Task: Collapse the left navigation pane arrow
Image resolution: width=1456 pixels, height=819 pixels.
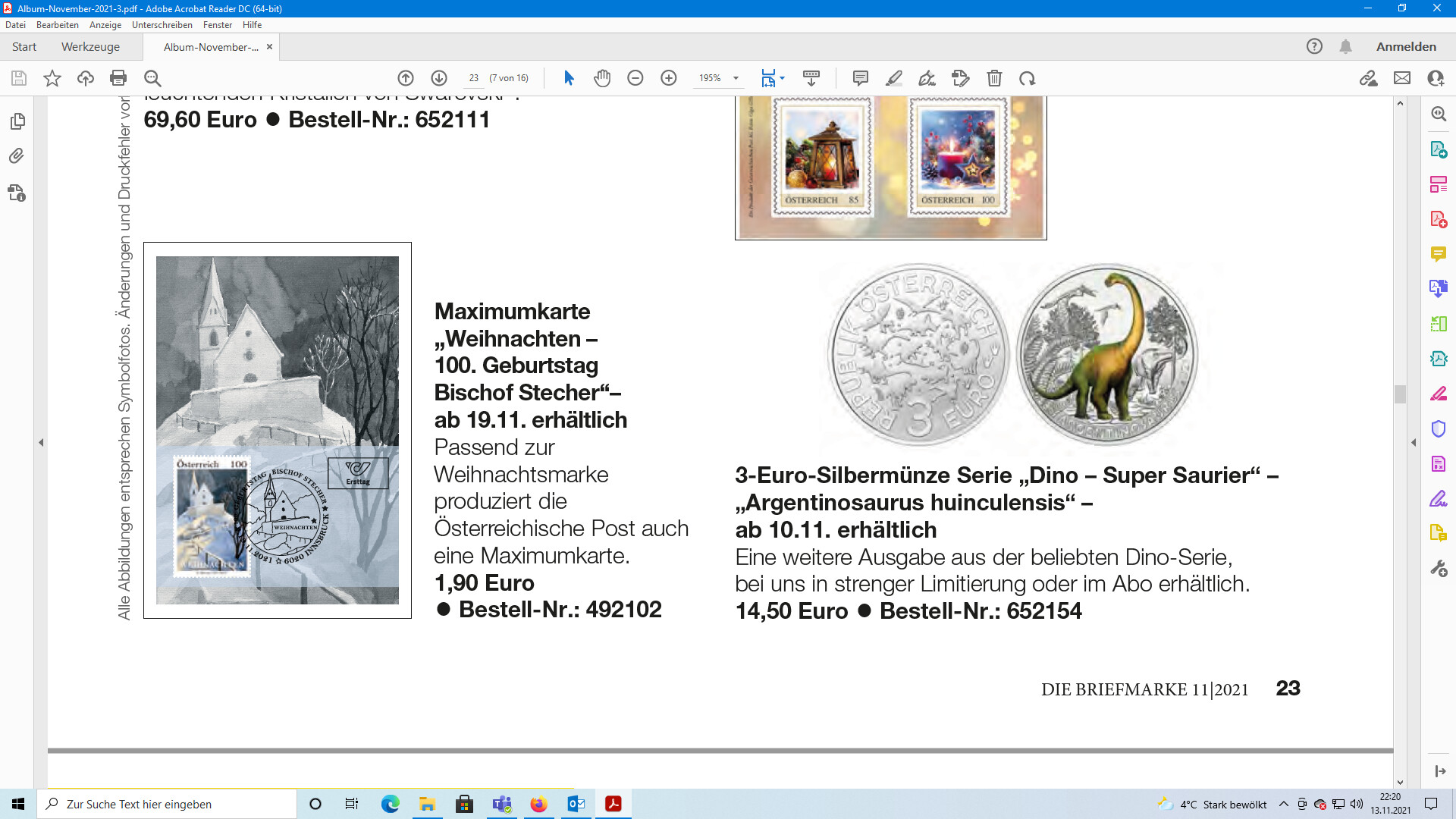Action: [41, 442]
